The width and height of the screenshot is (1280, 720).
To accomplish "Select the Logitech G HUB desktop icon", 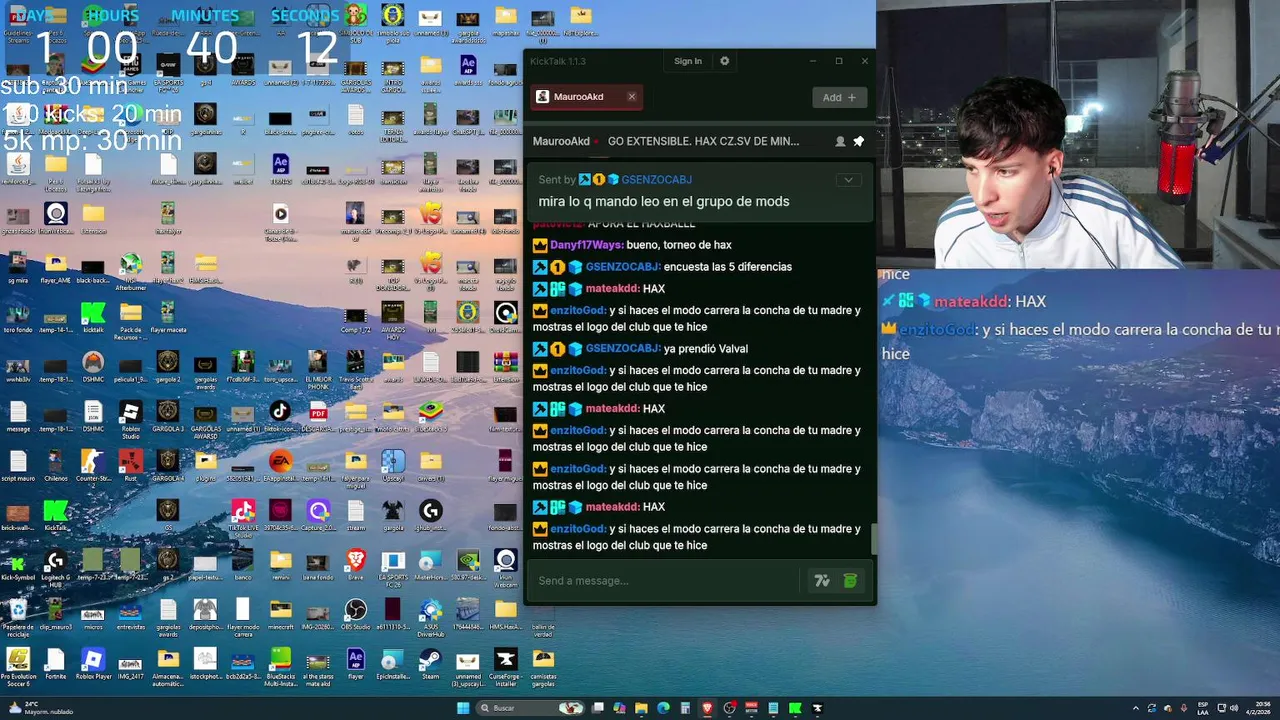I will point(55,567).
